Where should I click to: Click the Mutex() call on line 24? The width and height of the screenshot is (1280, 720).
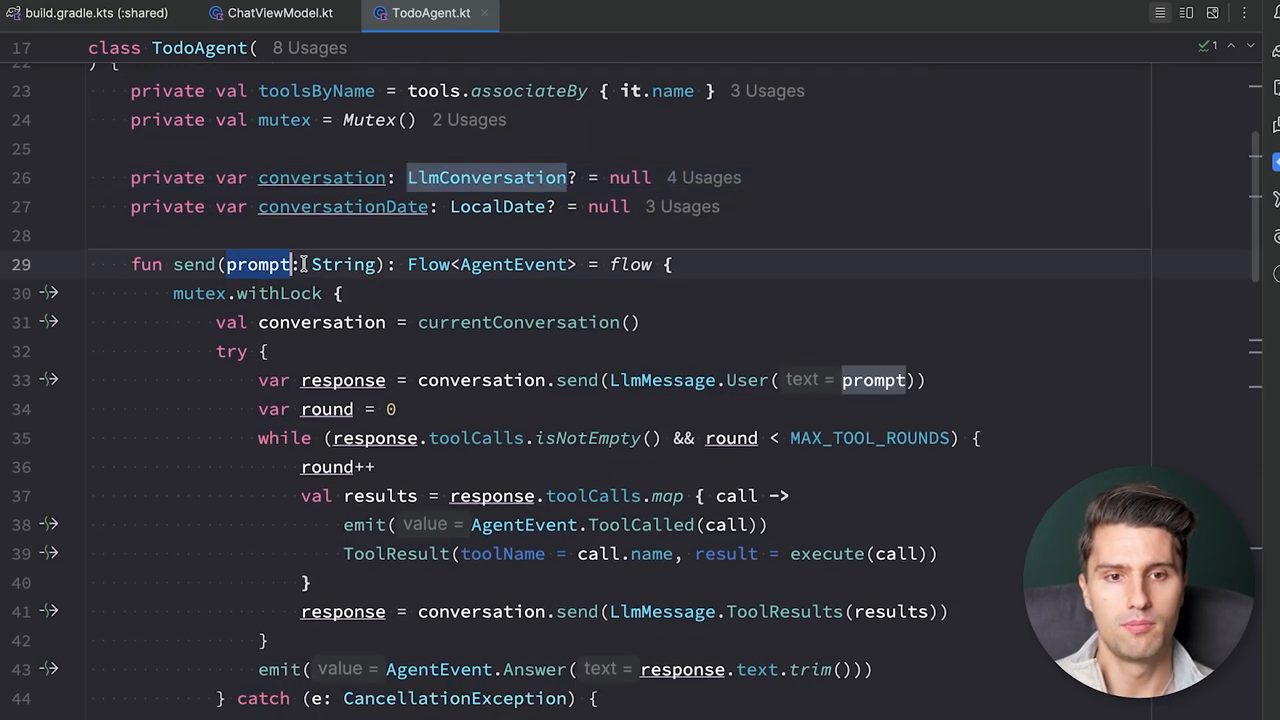pyautogui.click(x=379, y=120)
